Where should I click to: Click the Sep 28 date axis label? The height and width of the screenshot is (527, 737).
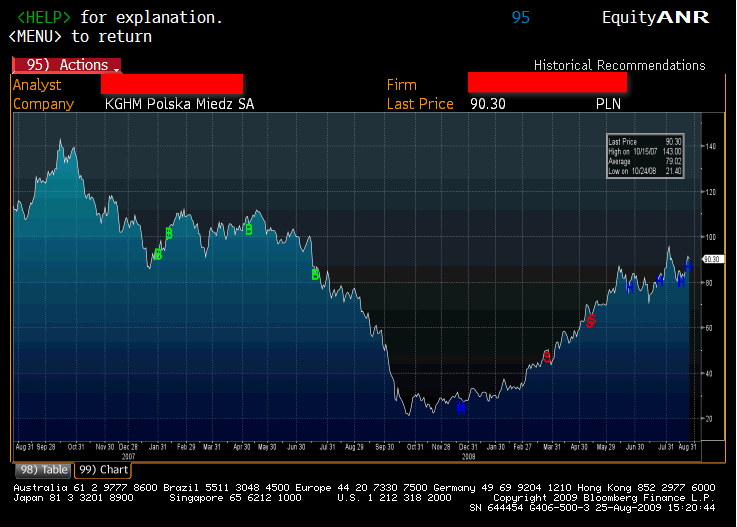coord(46,447)
